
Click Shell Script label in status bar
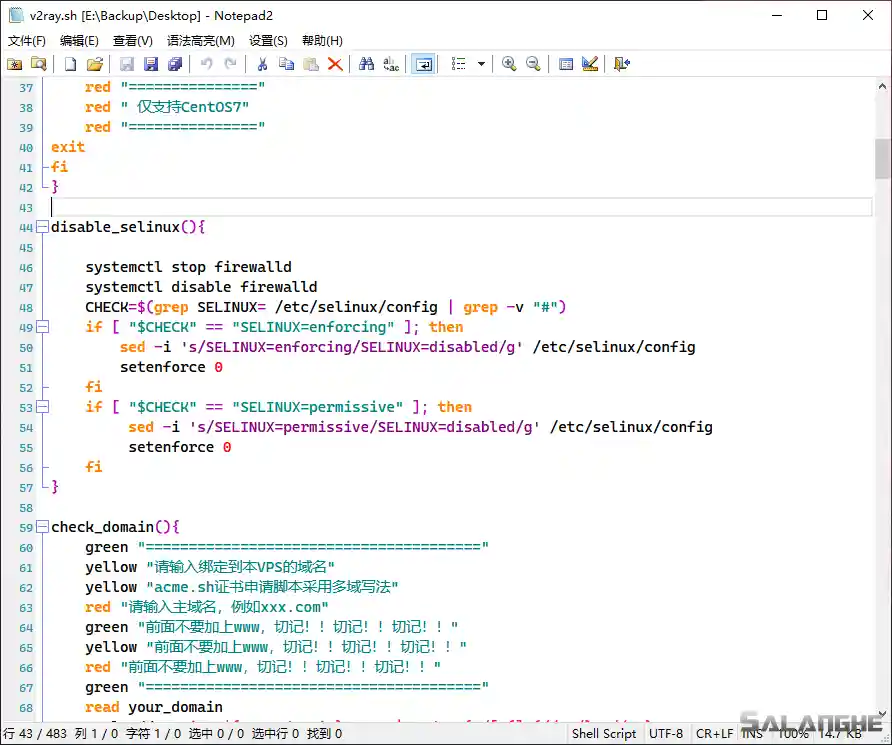(604, 734)
